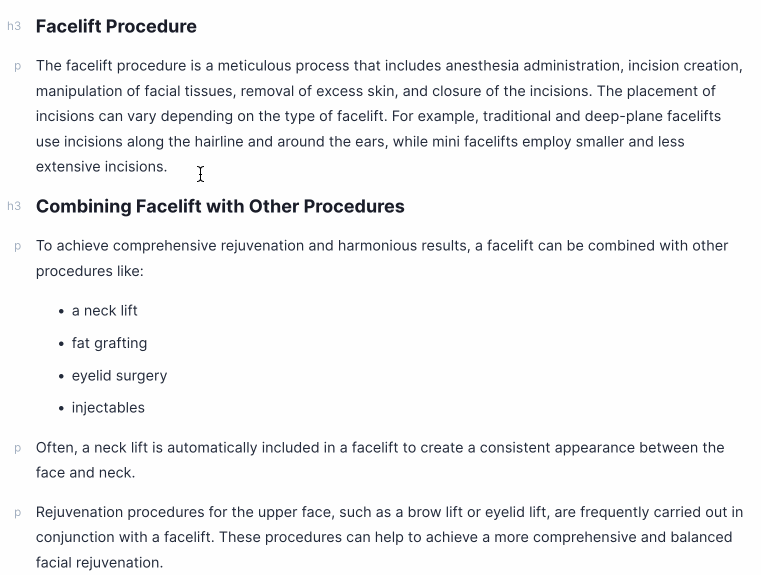Click the word 'anesthesia' in the first paragraph
Viewport: 761px width, 575px height.
(482, 66)
